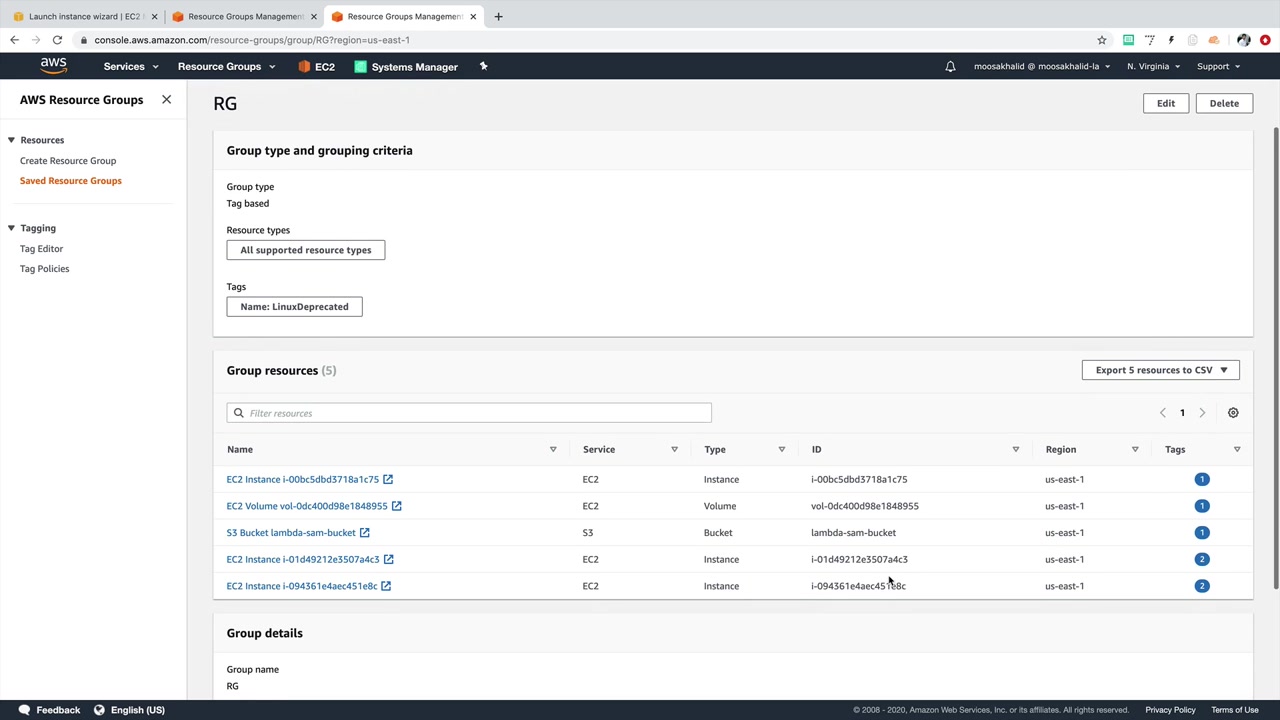Show tags badge for i-094361e4aec451e8c instance
Screen dimensions: 1280x720
(x=1202, y=586)
